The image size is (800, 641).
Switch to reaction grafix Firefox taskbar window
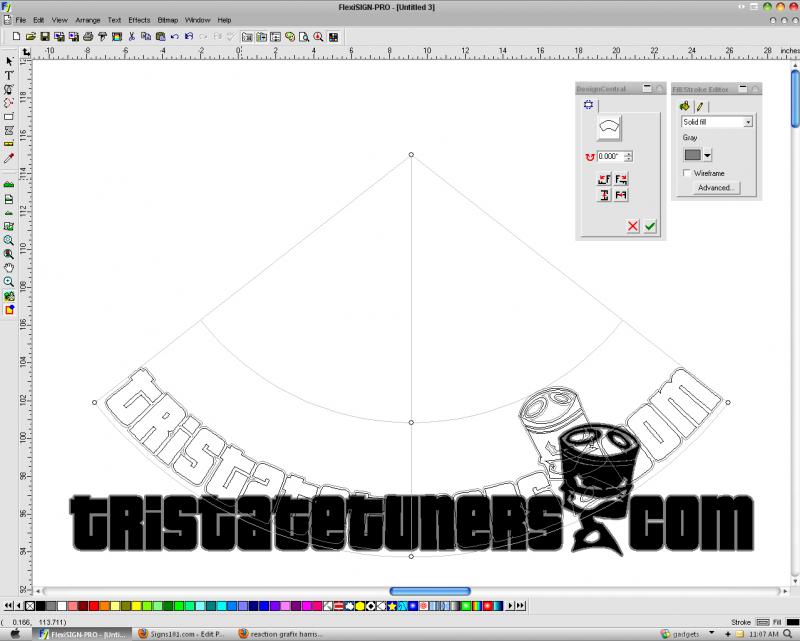tap(281, 634)
